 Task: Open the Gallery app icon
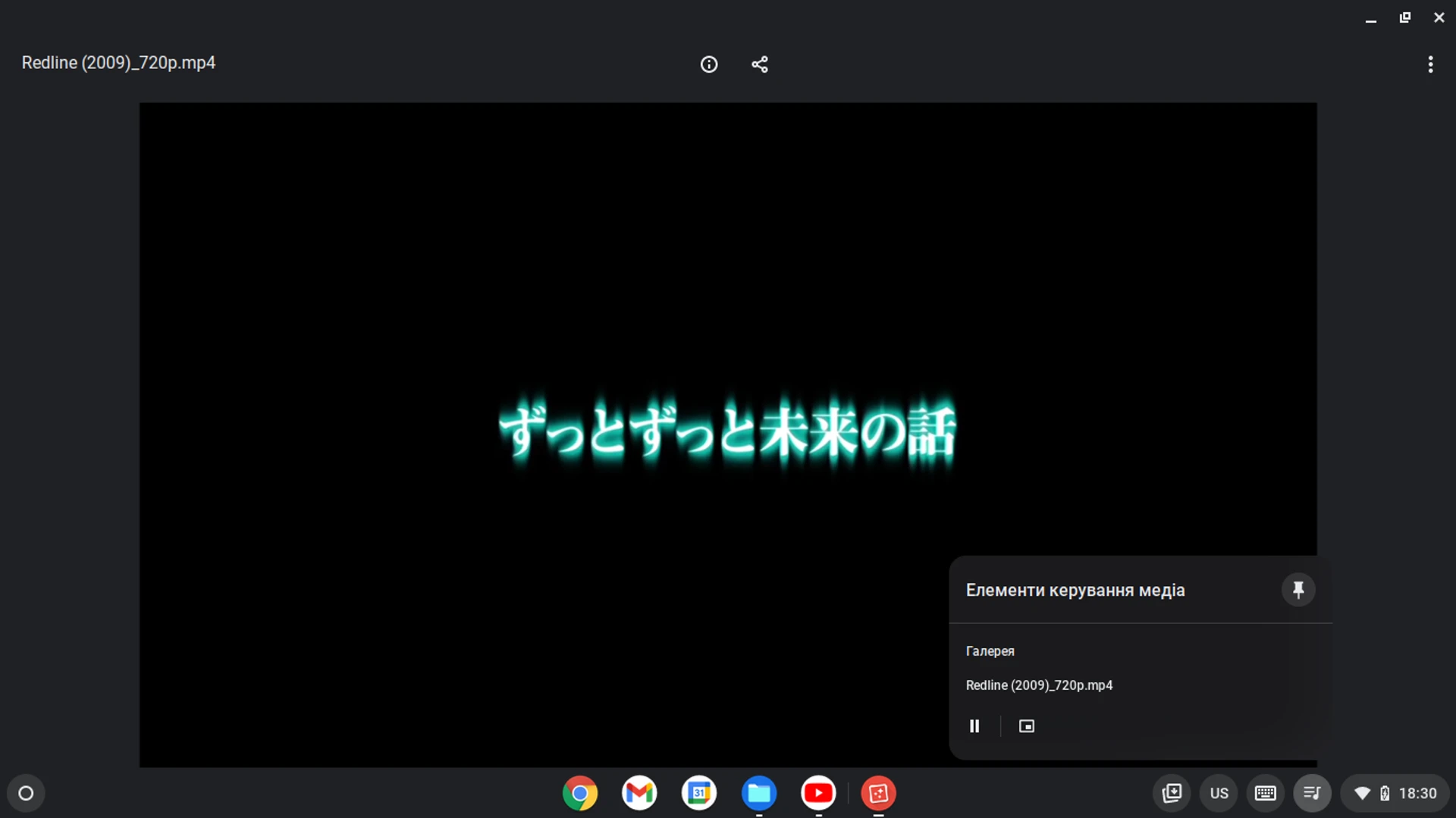point(879,793)
